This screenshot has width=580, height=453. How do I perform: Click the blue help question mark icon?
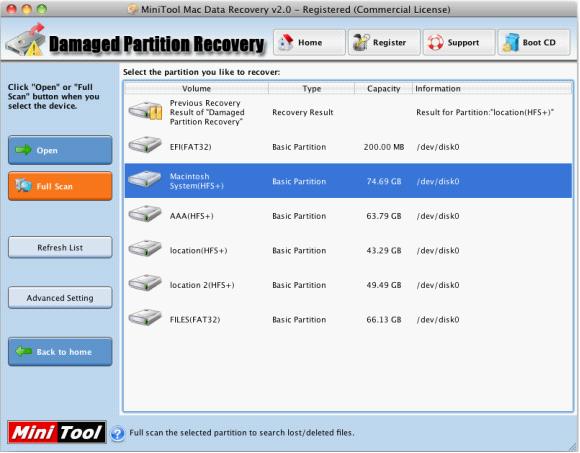(x=118, y=433)
